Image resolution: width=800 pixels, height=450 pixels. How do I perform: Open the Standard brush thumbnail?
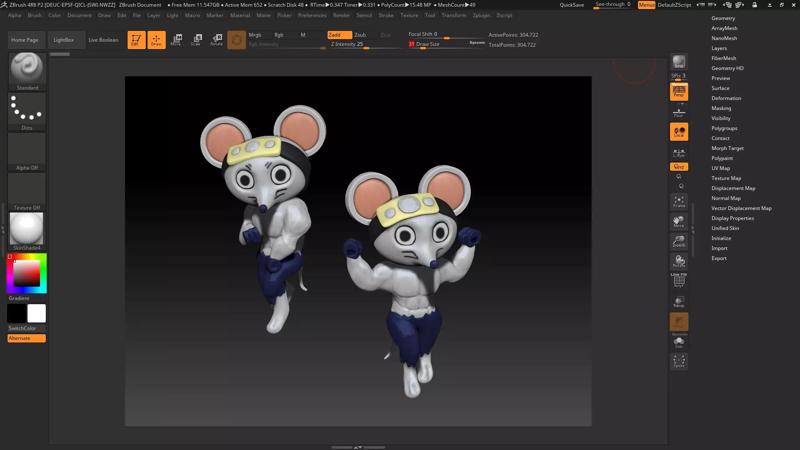coord(27,70)
